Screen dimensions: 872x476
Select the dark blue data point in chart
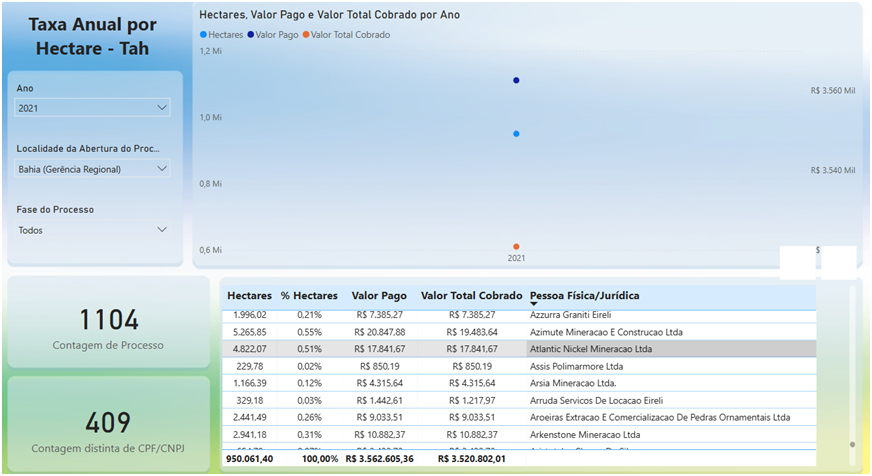point(516,80)
